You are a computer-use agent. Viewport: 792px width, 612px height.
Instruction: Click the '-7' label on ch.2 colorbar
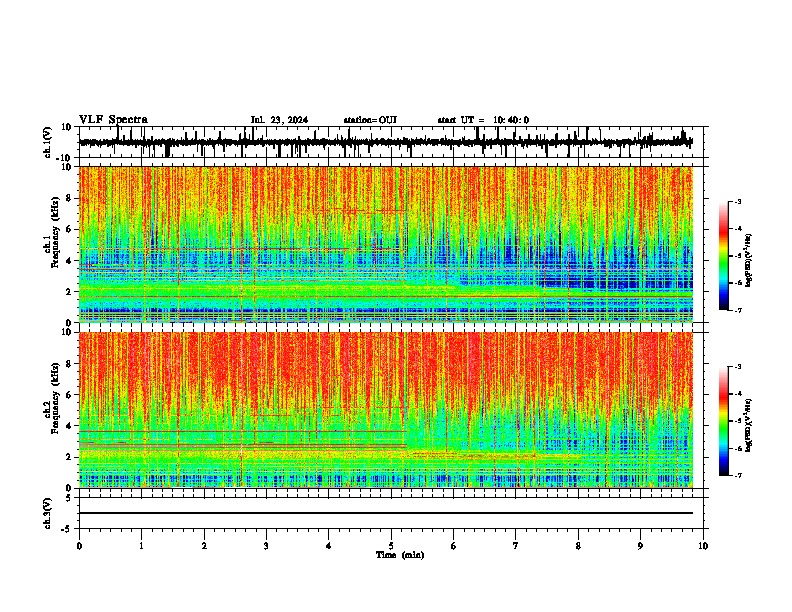[x=738, y=475]
